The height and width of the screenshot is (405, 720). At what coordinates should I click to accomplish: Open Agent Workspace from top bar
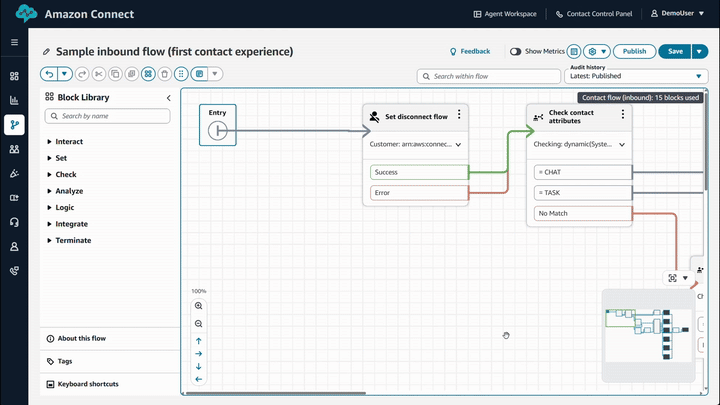click(x=504, y=15)
